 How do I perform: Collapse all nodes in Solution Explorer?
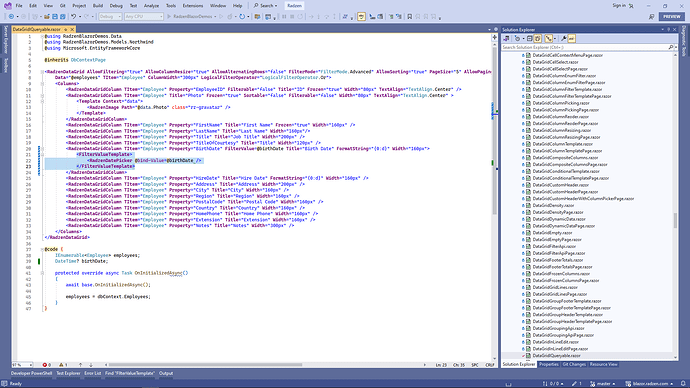pyautogui.click(x=530, y=39)
